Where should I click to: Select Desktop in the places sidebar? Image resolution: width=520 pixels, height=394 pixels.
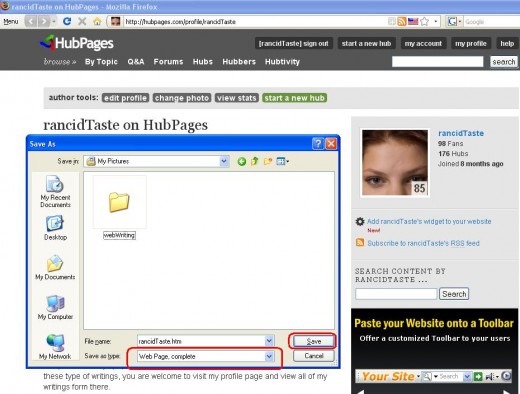[55, 228]
